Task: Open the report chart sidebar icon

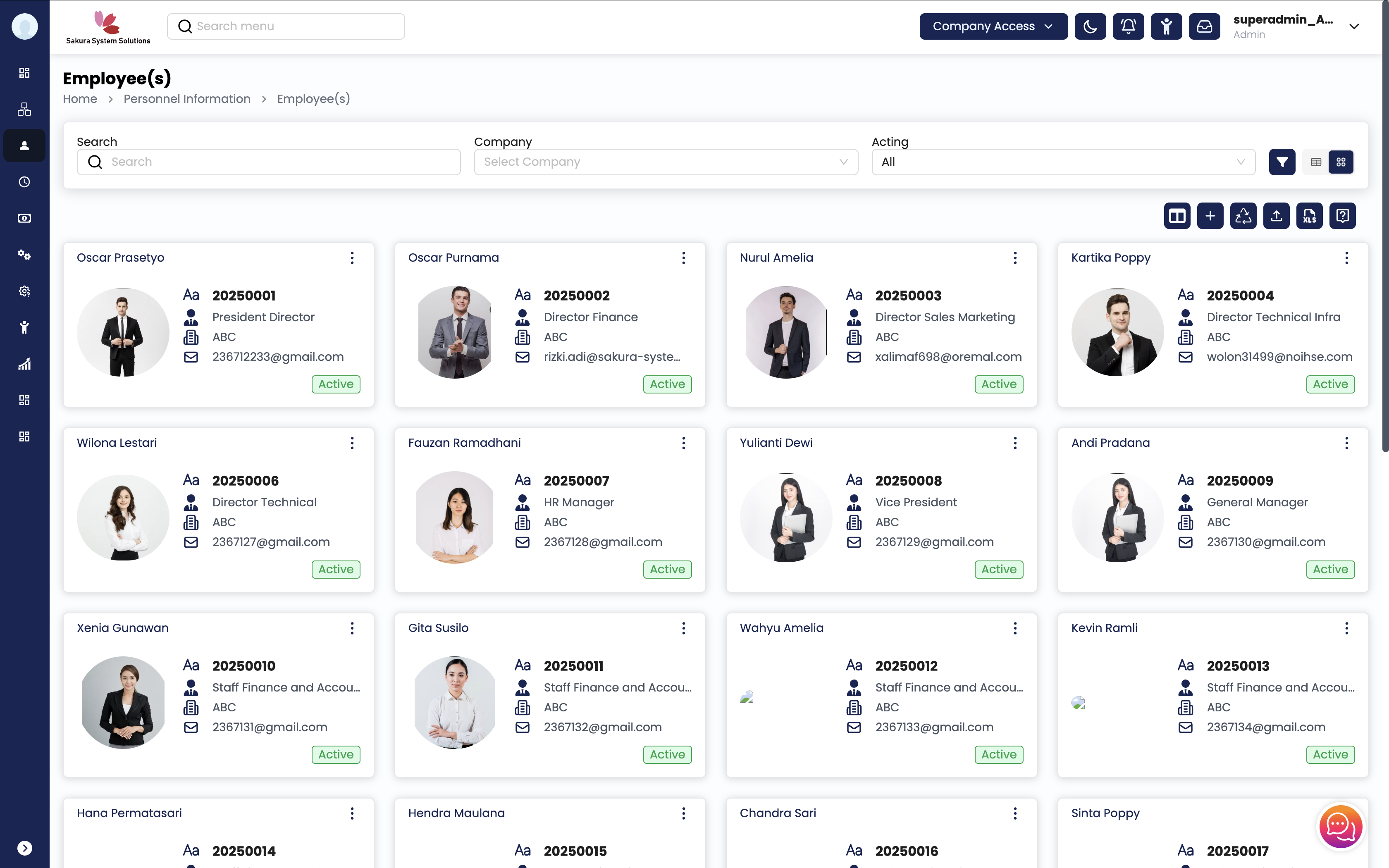Action: [x=24, y=363]
